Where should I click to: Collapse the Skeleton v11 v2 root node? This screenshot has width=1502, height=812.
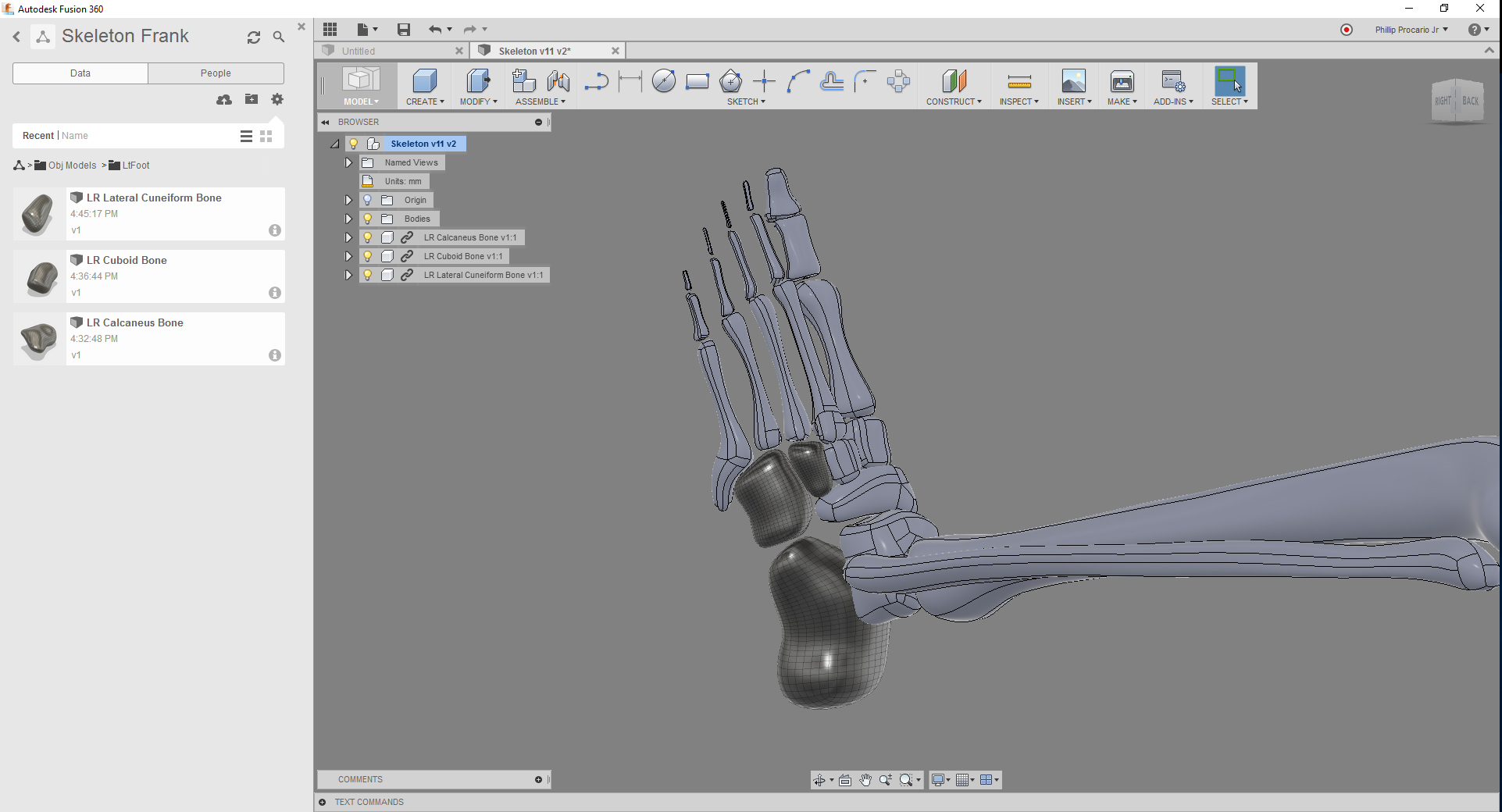coord(335,144)
